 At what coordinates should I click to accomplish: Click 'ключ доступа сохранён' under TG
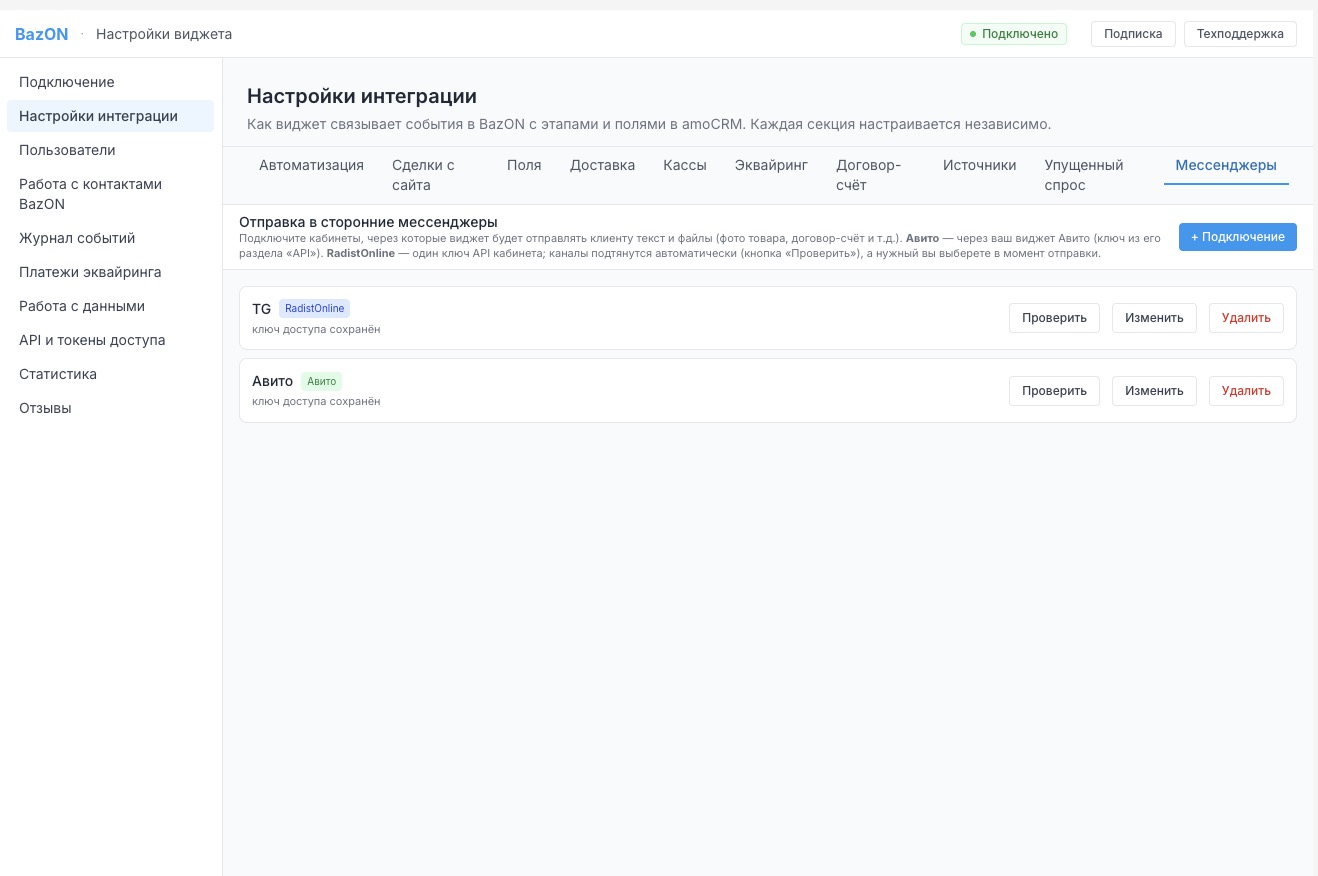(316, 329)
